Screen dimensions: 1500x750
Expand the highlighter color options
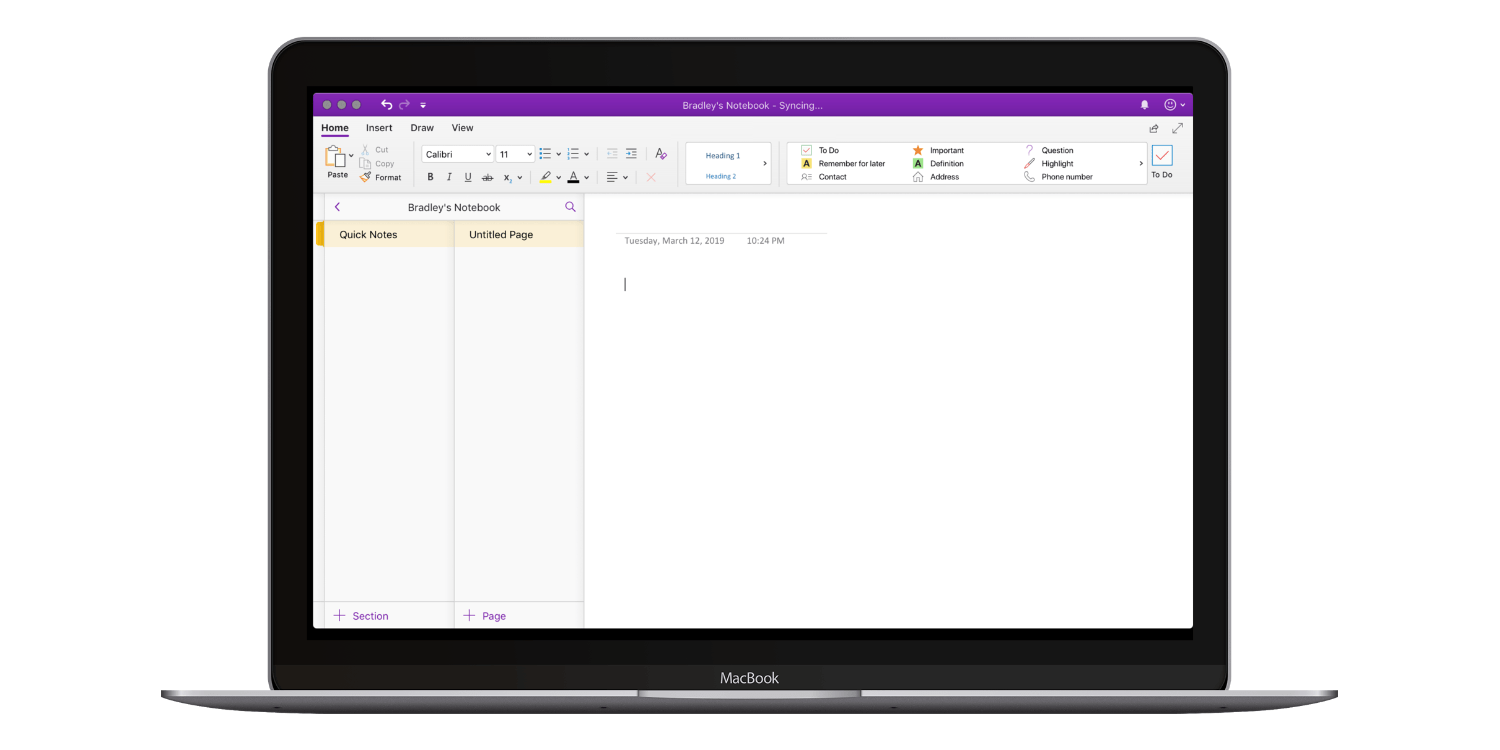[x=557, y=177]
